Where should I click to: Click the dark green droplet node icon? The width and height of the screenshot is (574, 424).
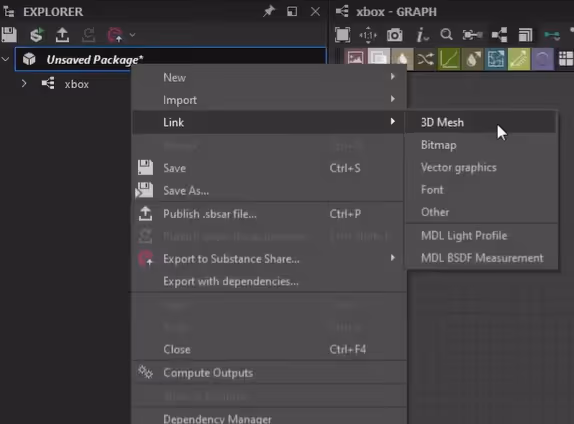tap(472, 59)
